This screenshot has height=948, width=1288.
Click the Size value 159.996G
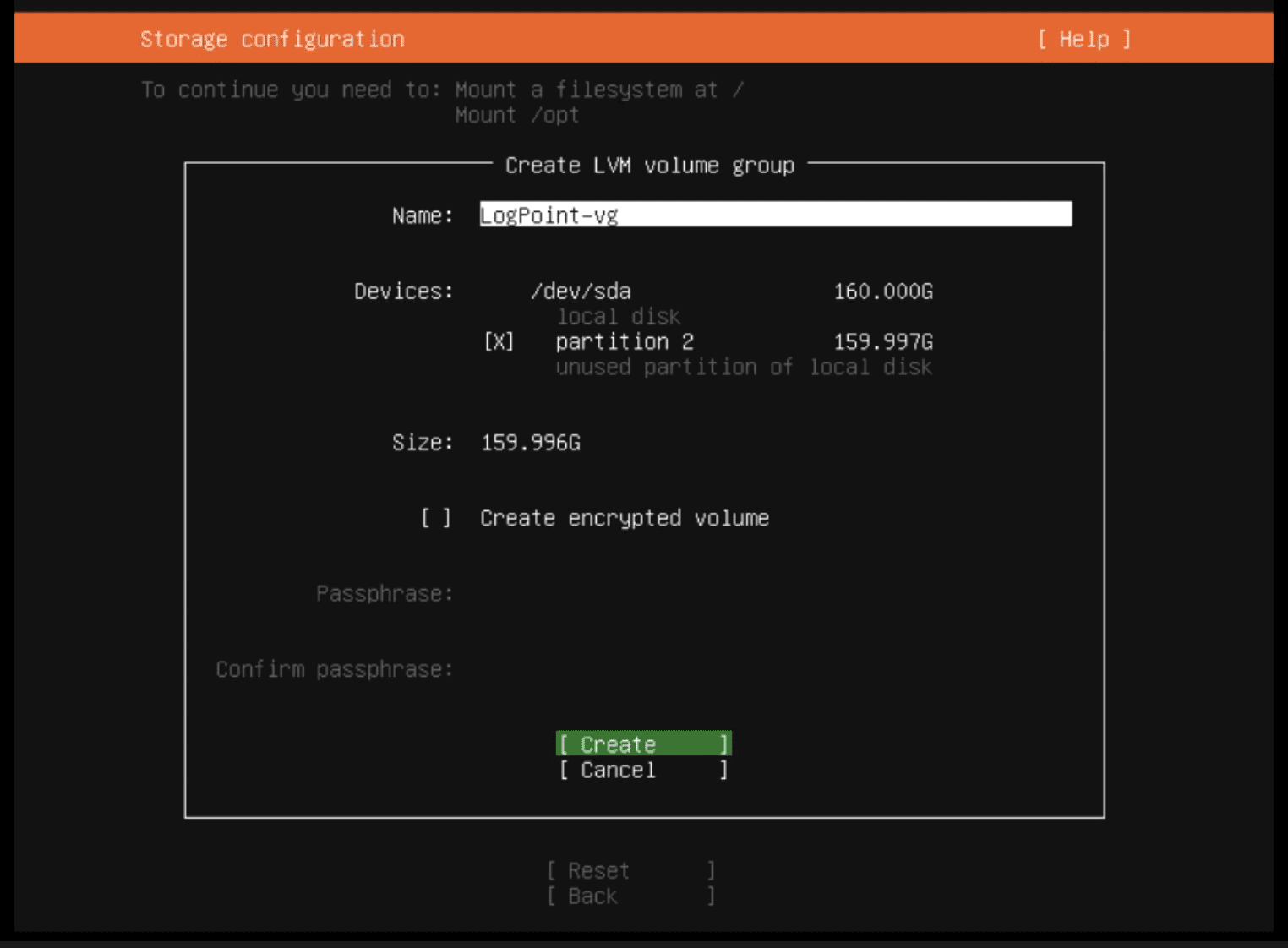click(x=530, y=442)
